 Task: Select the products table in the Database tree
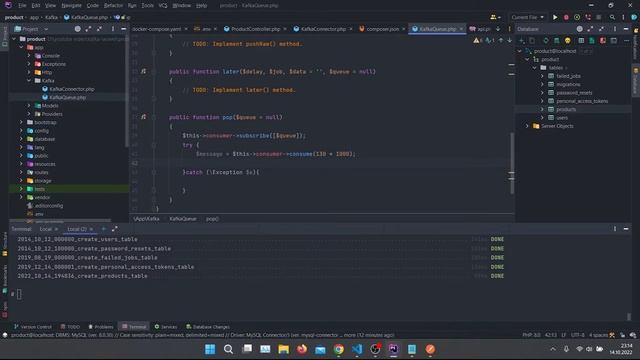click(x=566, y=109)
